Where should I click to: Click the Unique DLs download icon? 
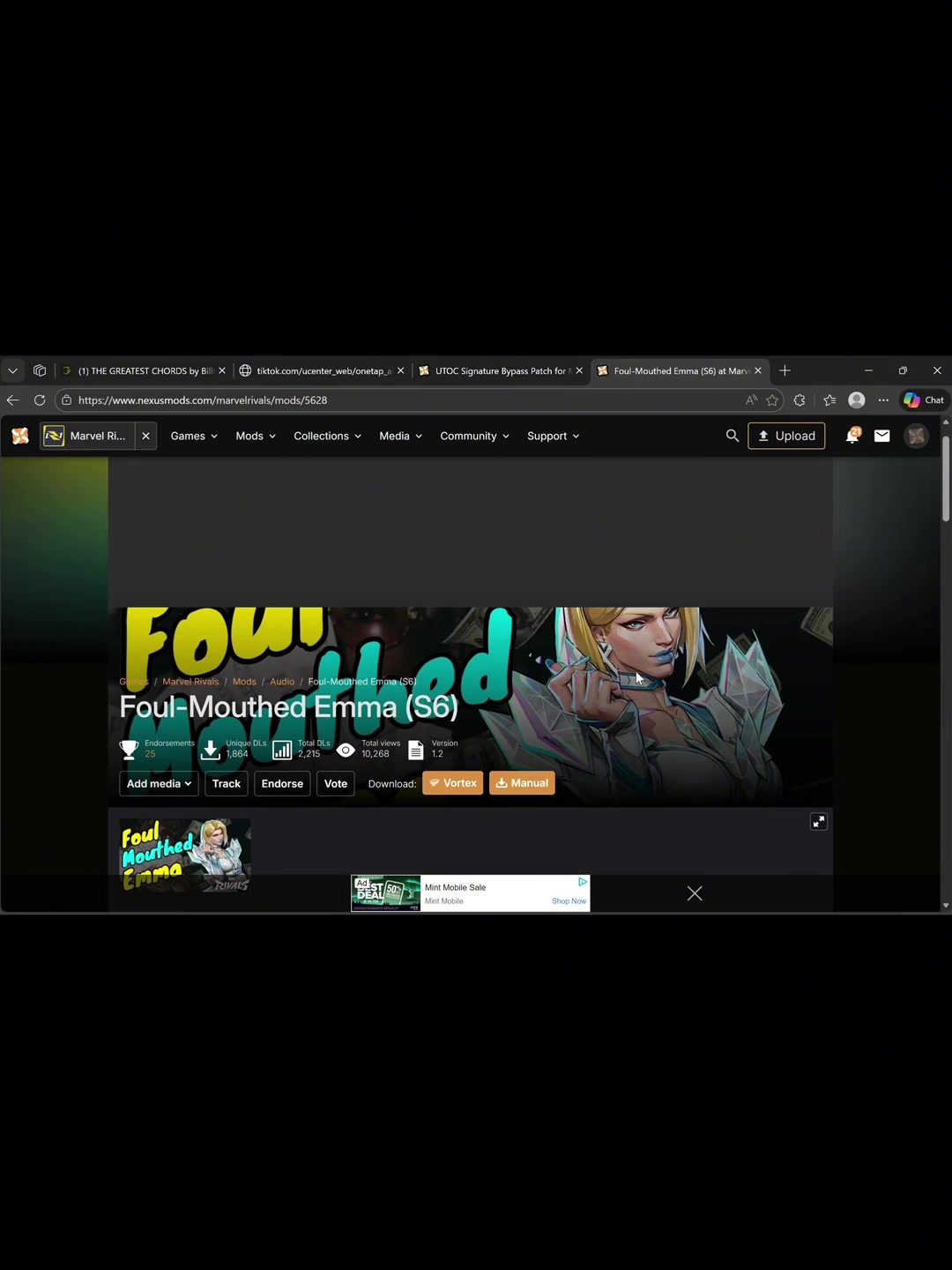[211, 750]
